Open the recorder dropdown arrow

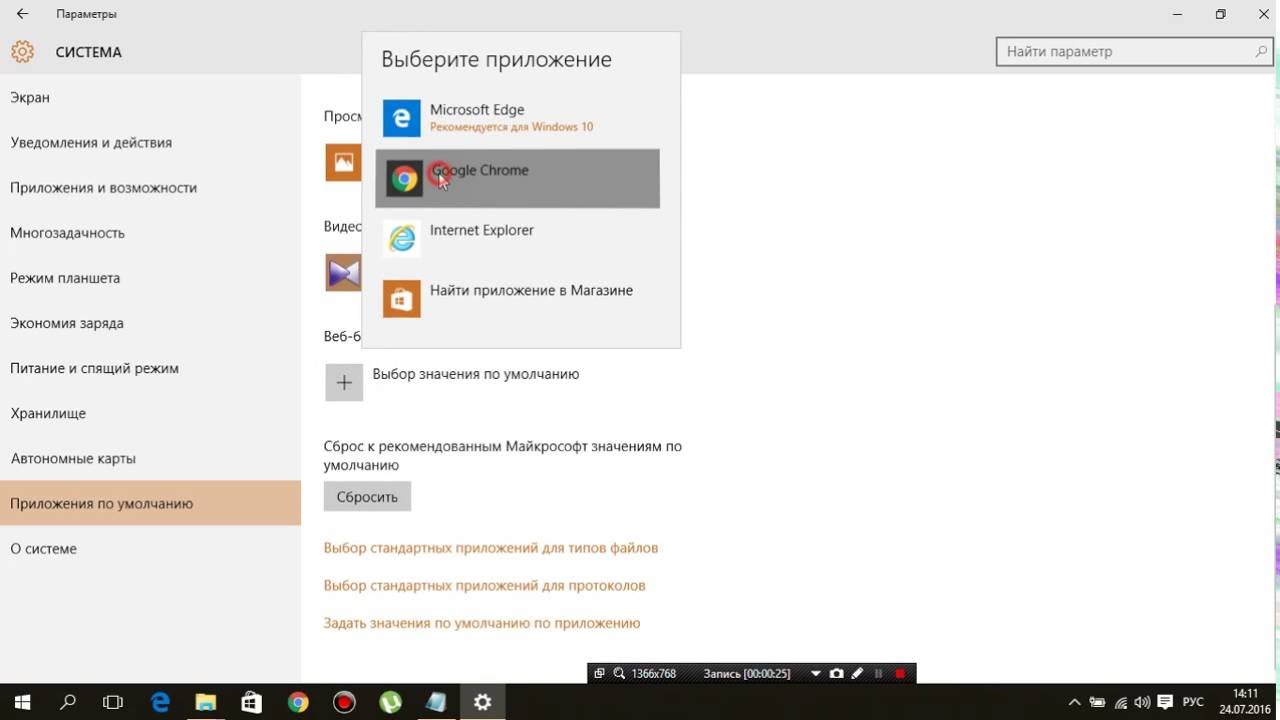(x=816, y=674)
